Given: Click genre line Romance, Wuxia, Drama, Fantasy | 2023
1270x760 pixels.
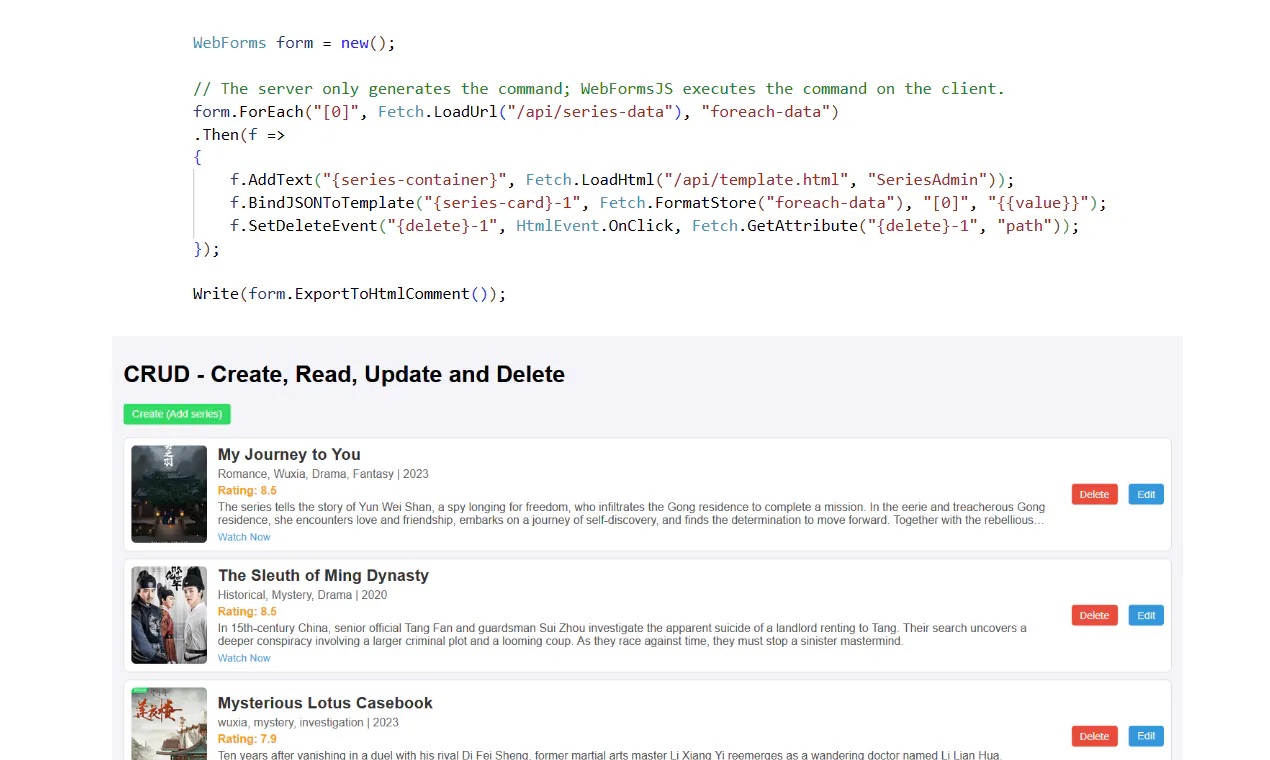Looking at the screenshot, I should click(x=323, y=474).
